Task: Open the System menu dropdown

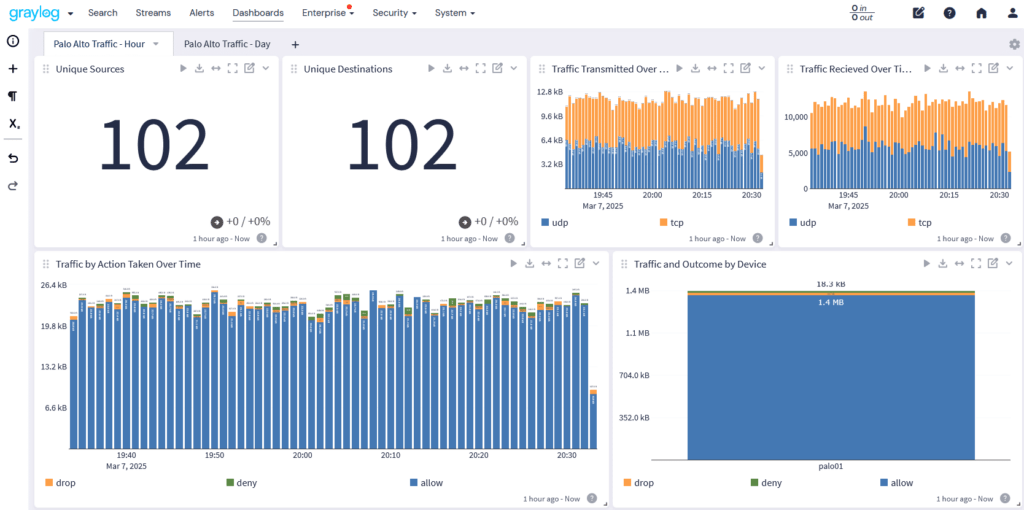Action: click(x=454, y=13)
